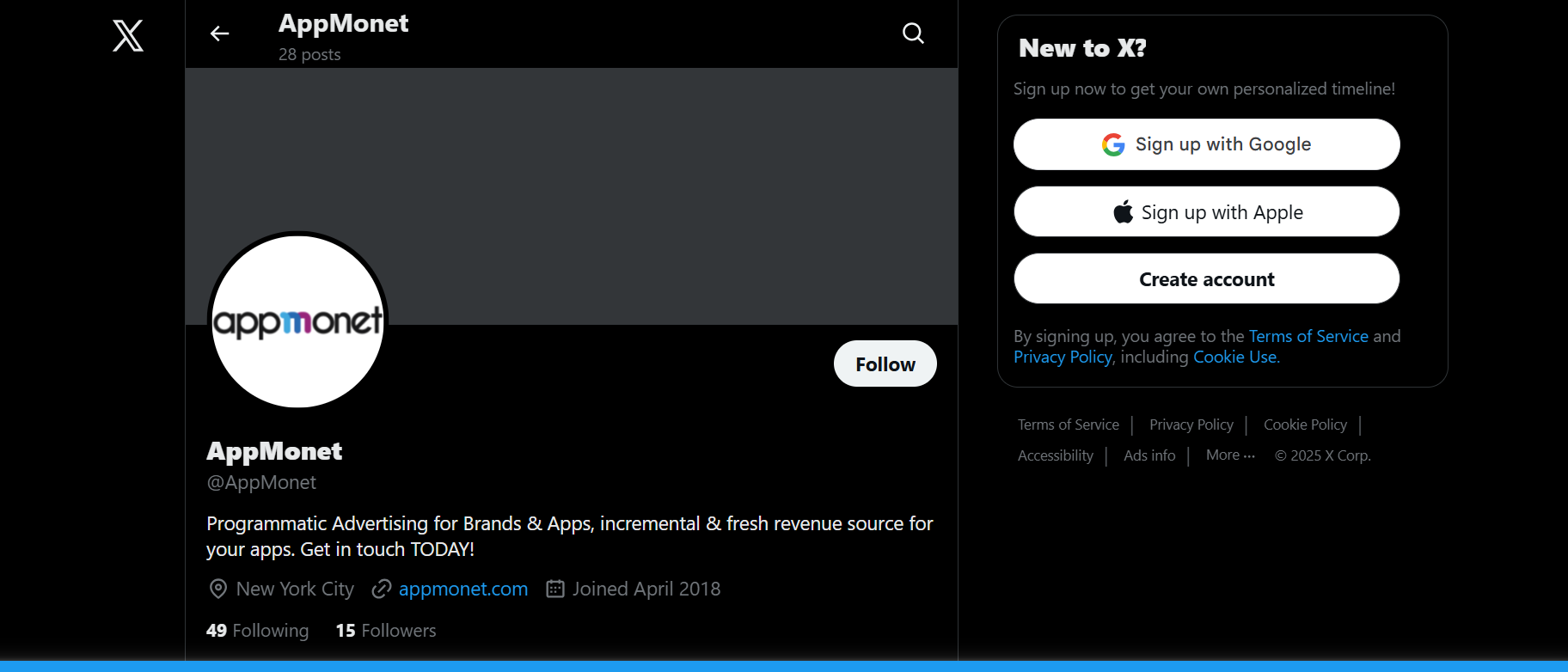The height and width of the screenshot is (672, 1568).
Task: Click the Apple logo in sign-up button
Action: [x=1123, y=211]
